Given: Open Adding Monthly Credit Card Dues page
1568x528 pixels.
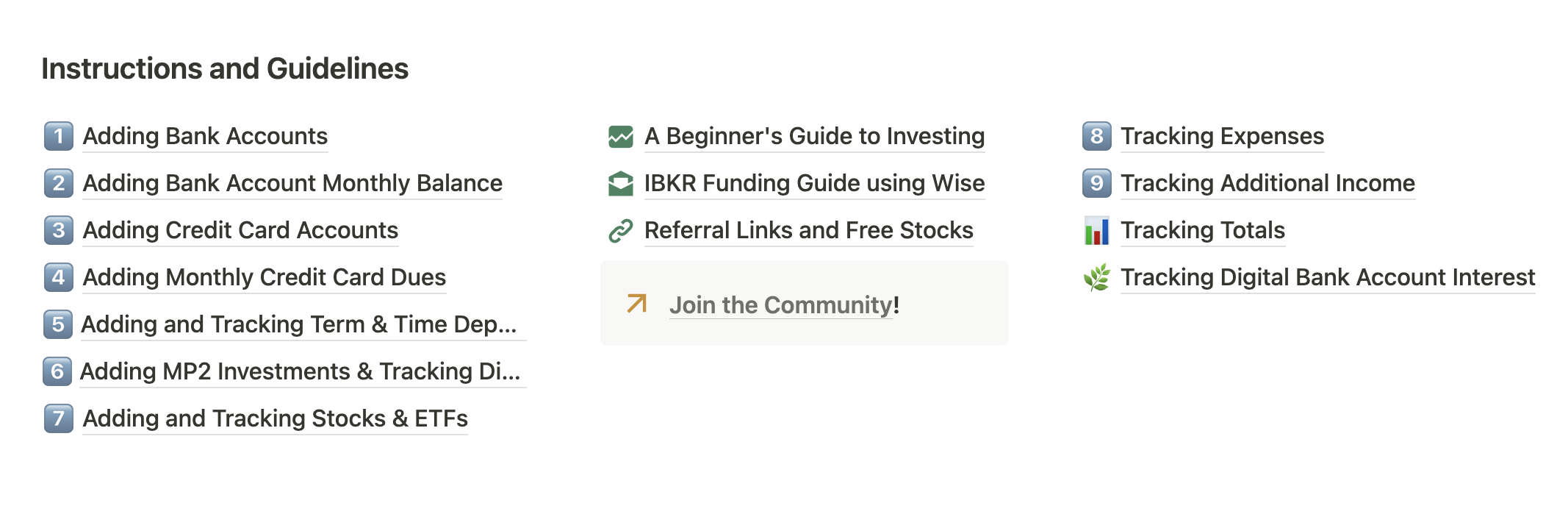Looking at the screenshot, I should click(265, 277).
